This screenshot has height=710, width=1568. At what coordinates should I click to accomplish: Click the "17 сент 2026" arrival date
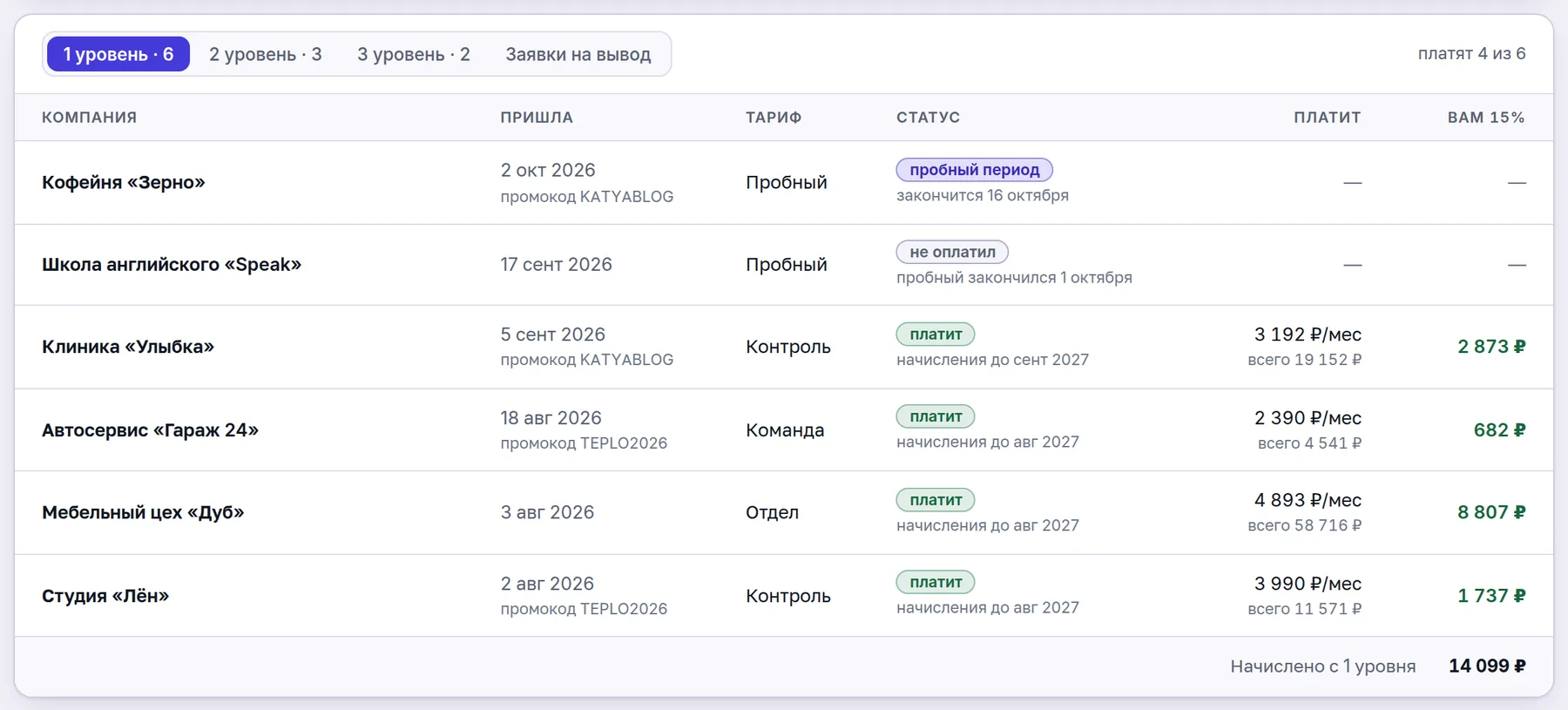pos(556,264)
